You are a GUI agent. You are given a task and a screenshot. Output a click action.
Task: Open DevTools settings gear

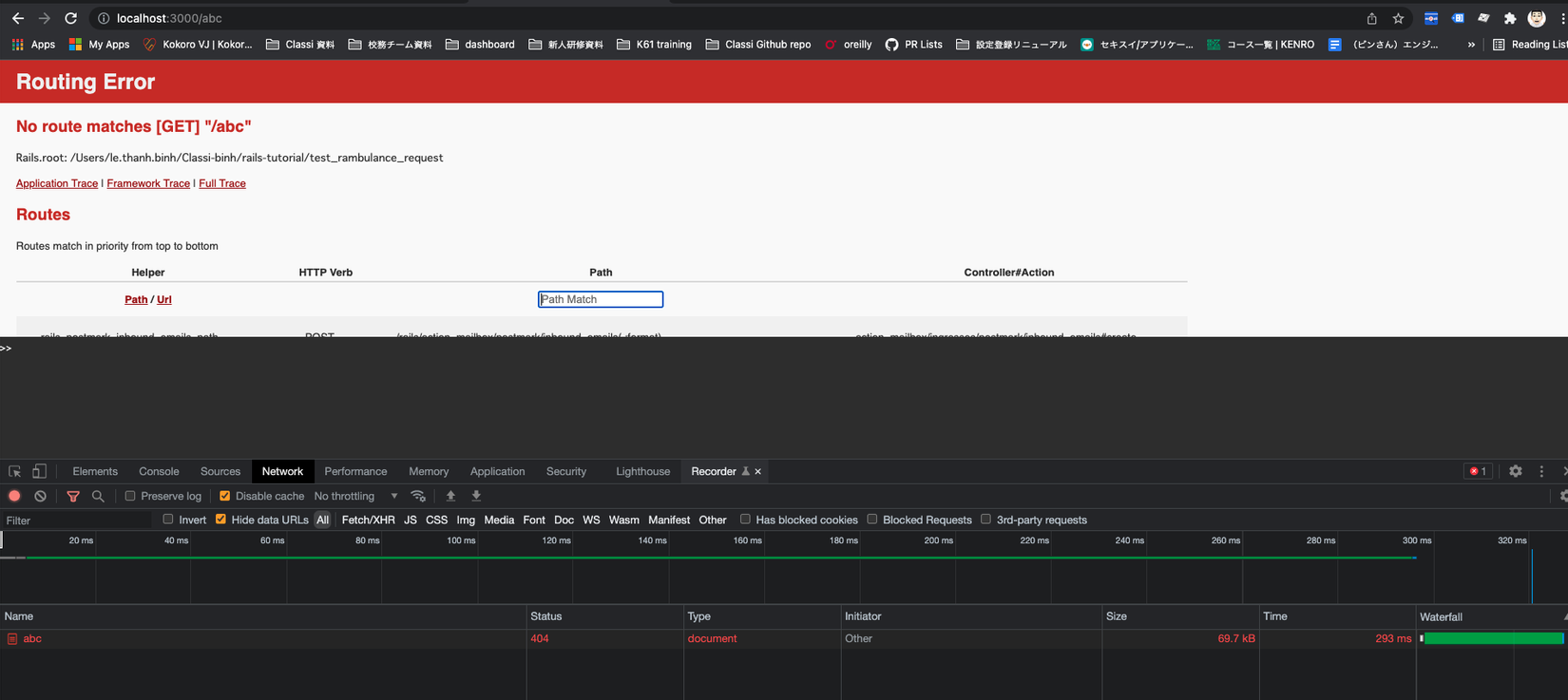[x=1515, y=471]
